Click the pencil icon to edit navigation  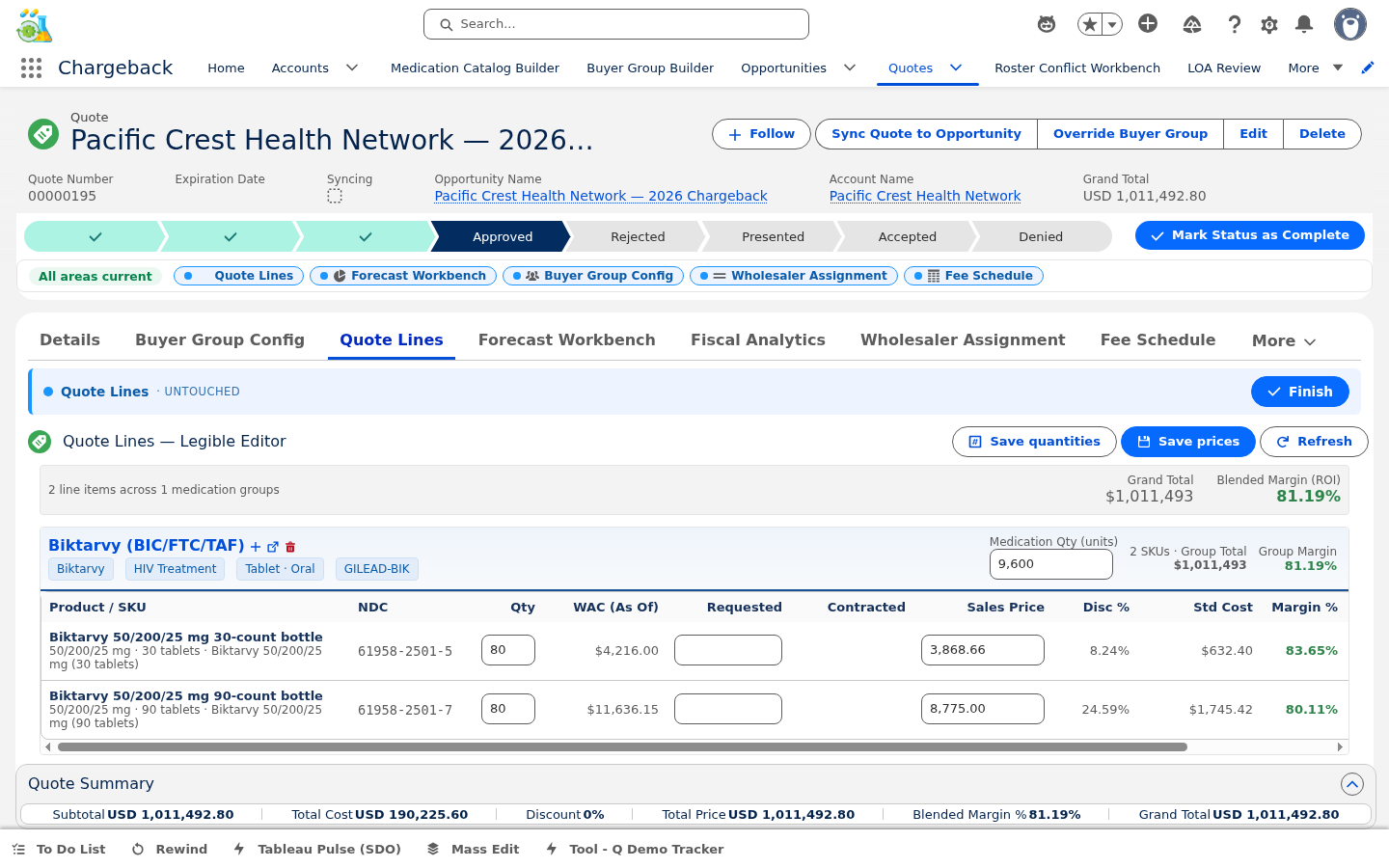coord(1367,68)
